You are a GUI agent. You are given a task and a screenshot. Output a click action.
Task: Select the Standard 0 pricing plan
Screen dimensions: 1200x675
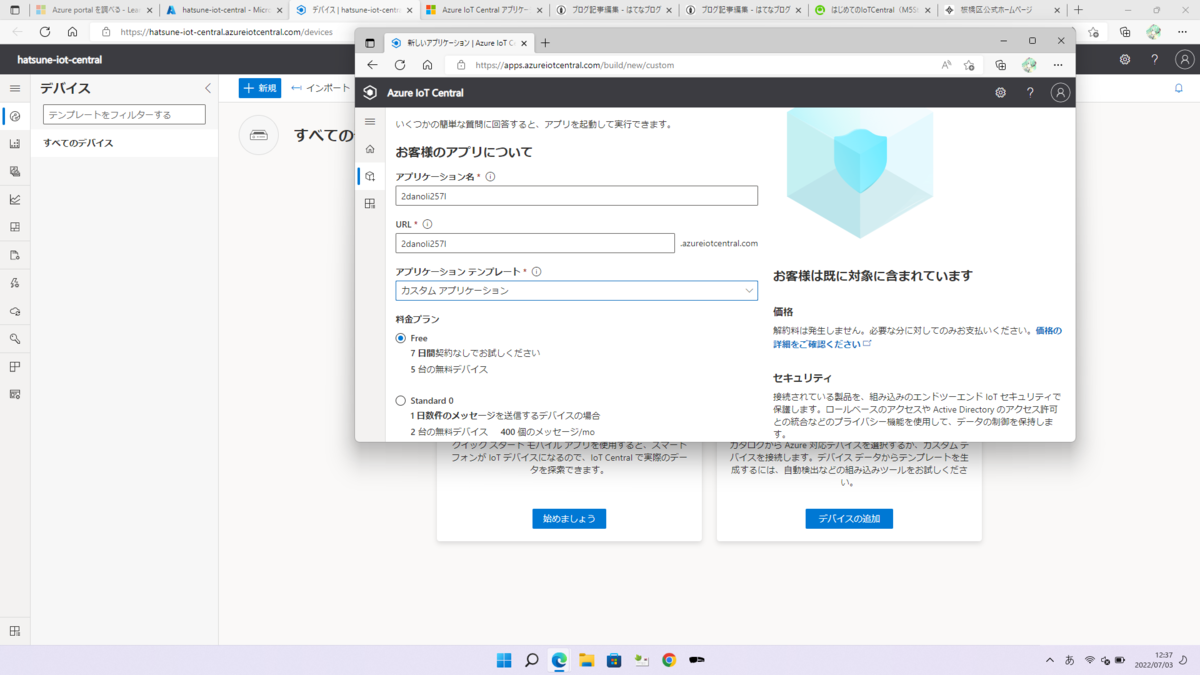tap(401, 401)
